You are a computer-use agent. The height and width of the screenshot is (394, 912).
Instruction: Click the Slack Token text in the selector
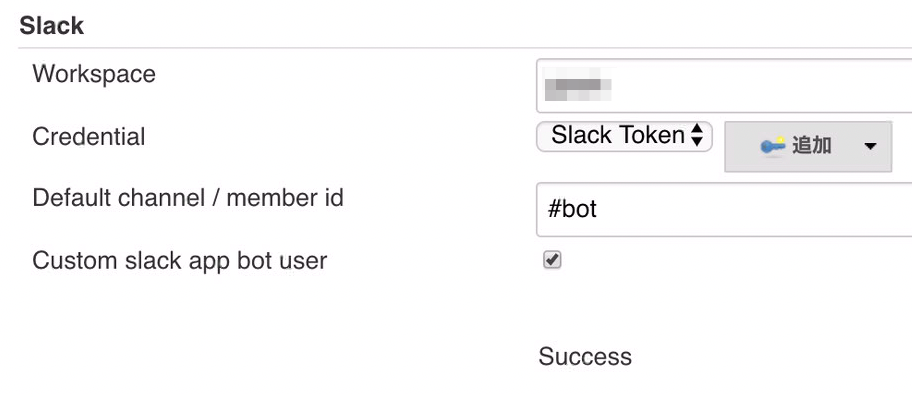coord(618,135)
